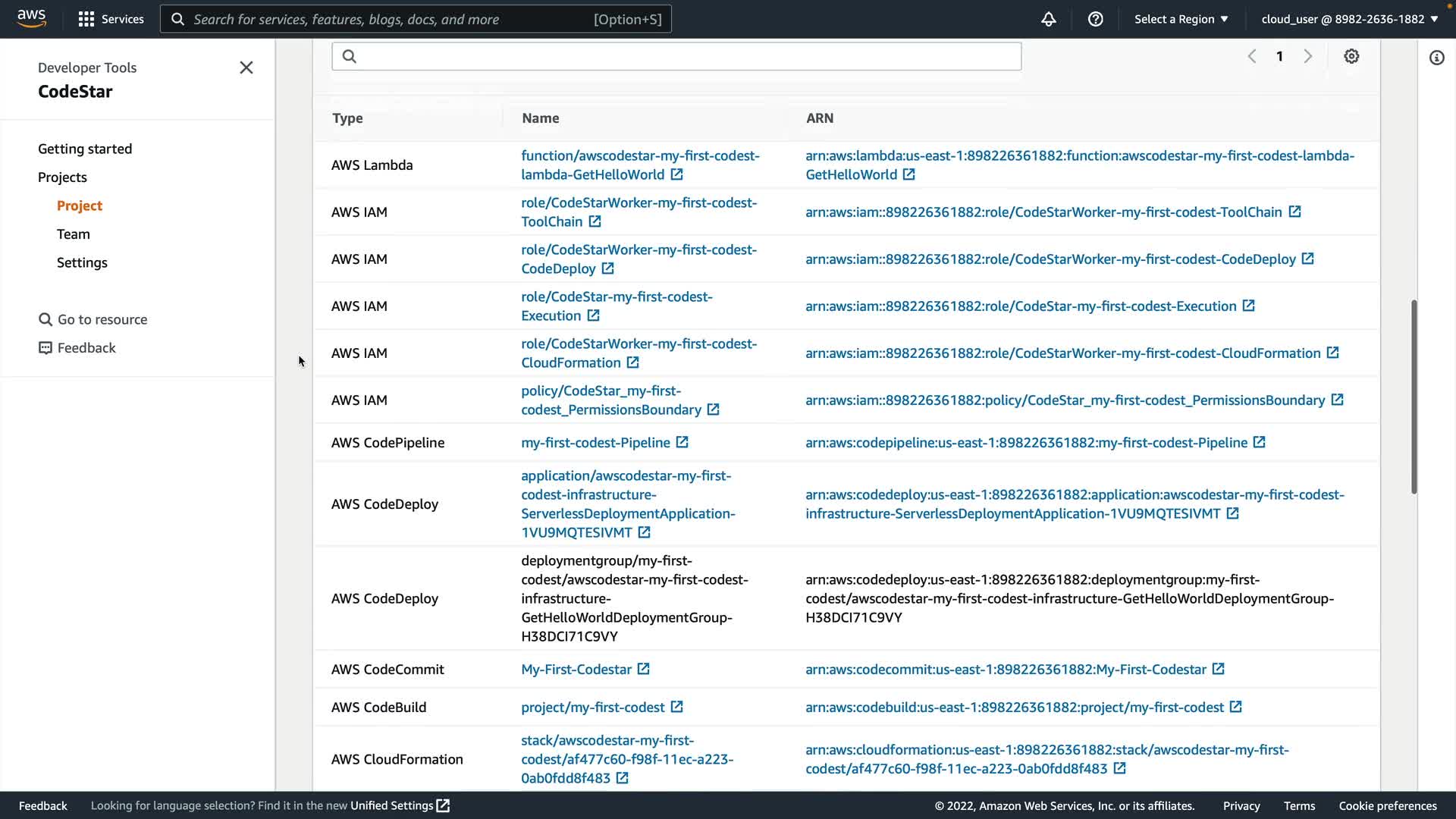1456x819 pixels.
Task: Open the info panel icon
Action: tap(1436, 58)
